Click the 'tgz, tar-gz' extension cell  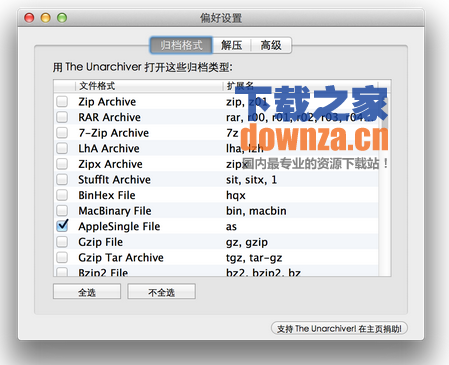254,258
